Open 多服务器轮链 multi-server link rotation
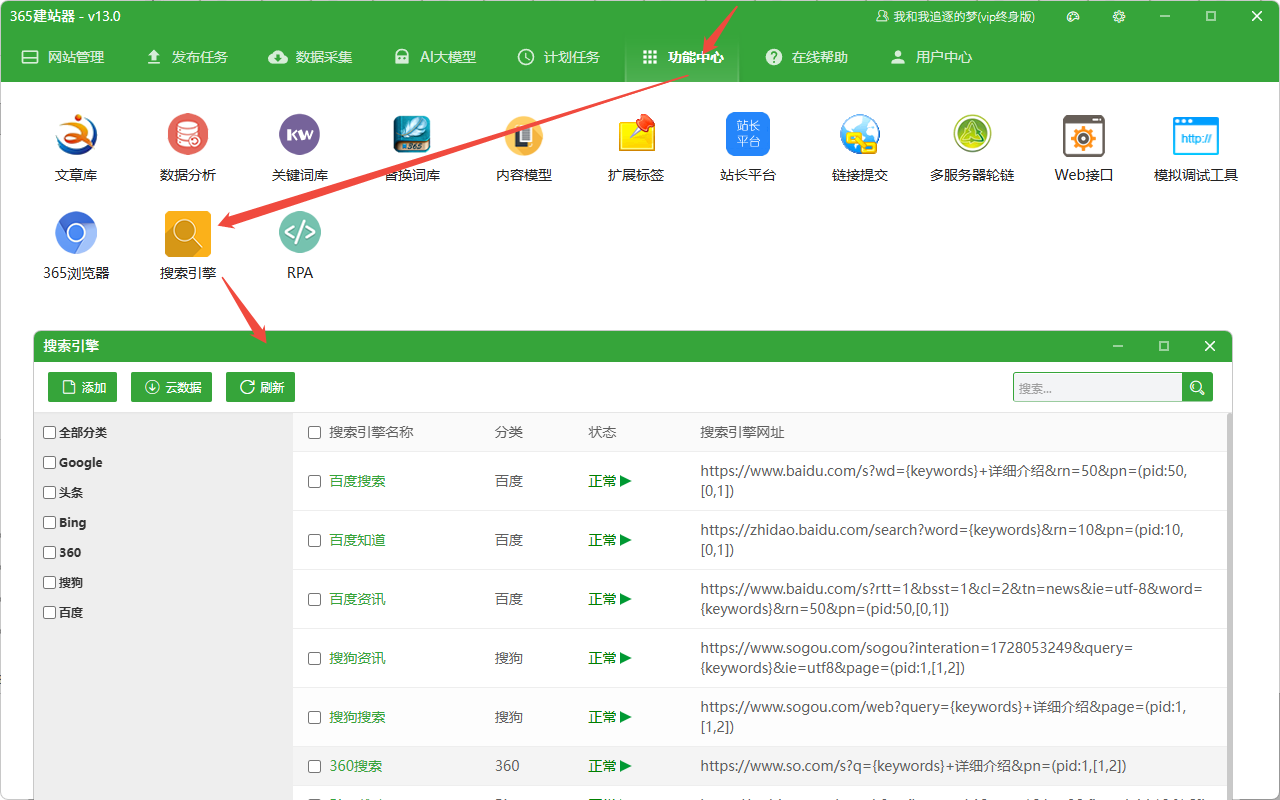The width and height of the screenshot is (1280, 800). tap(972, 148)
